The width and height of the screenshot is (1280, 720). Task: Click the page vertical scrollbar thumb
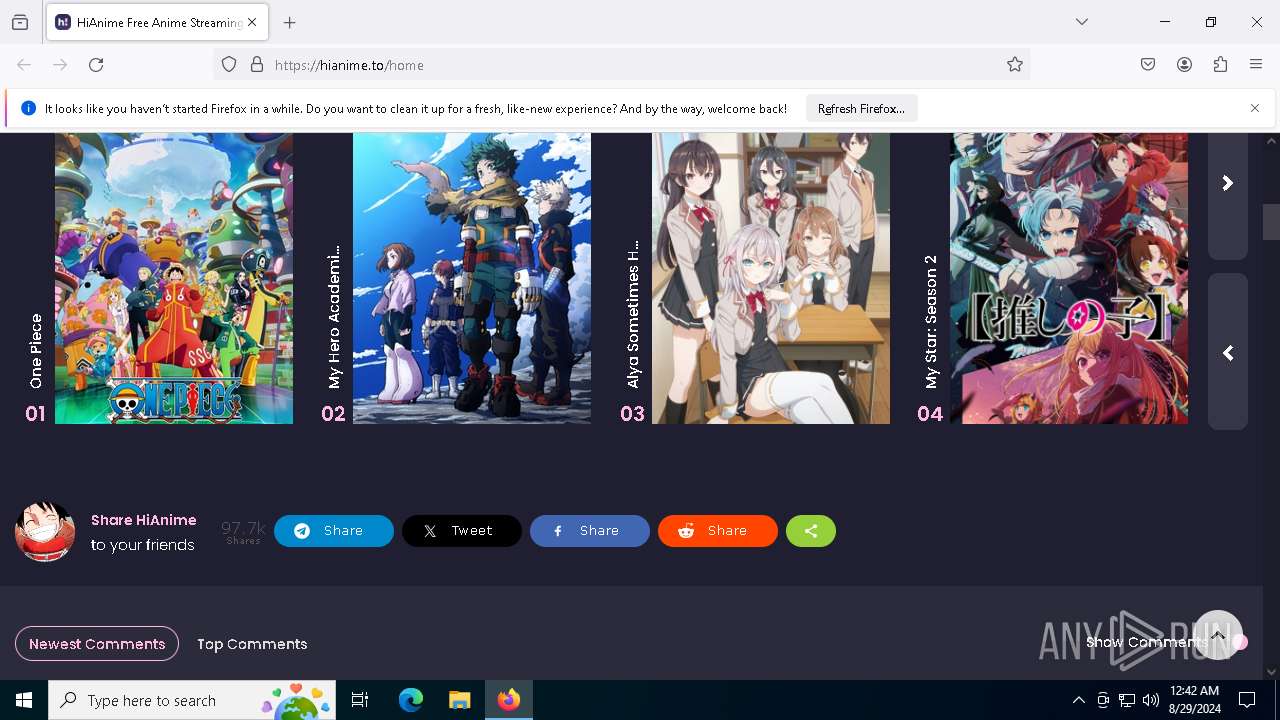(1271, 222)
